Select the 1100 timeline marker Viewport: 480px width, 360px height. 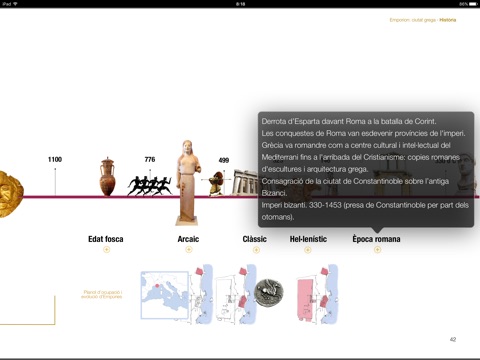(x=55, y=159)
